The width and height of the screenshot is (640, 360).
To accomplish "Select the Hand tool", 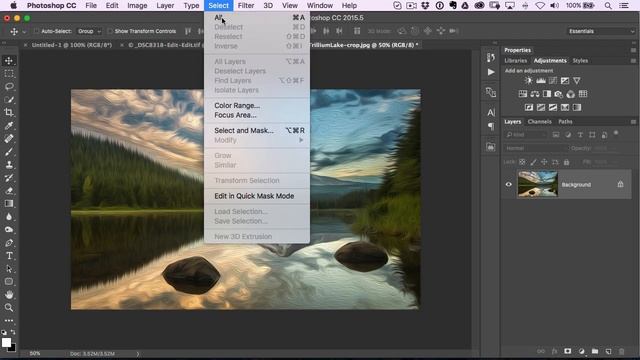I will [9, 295].
